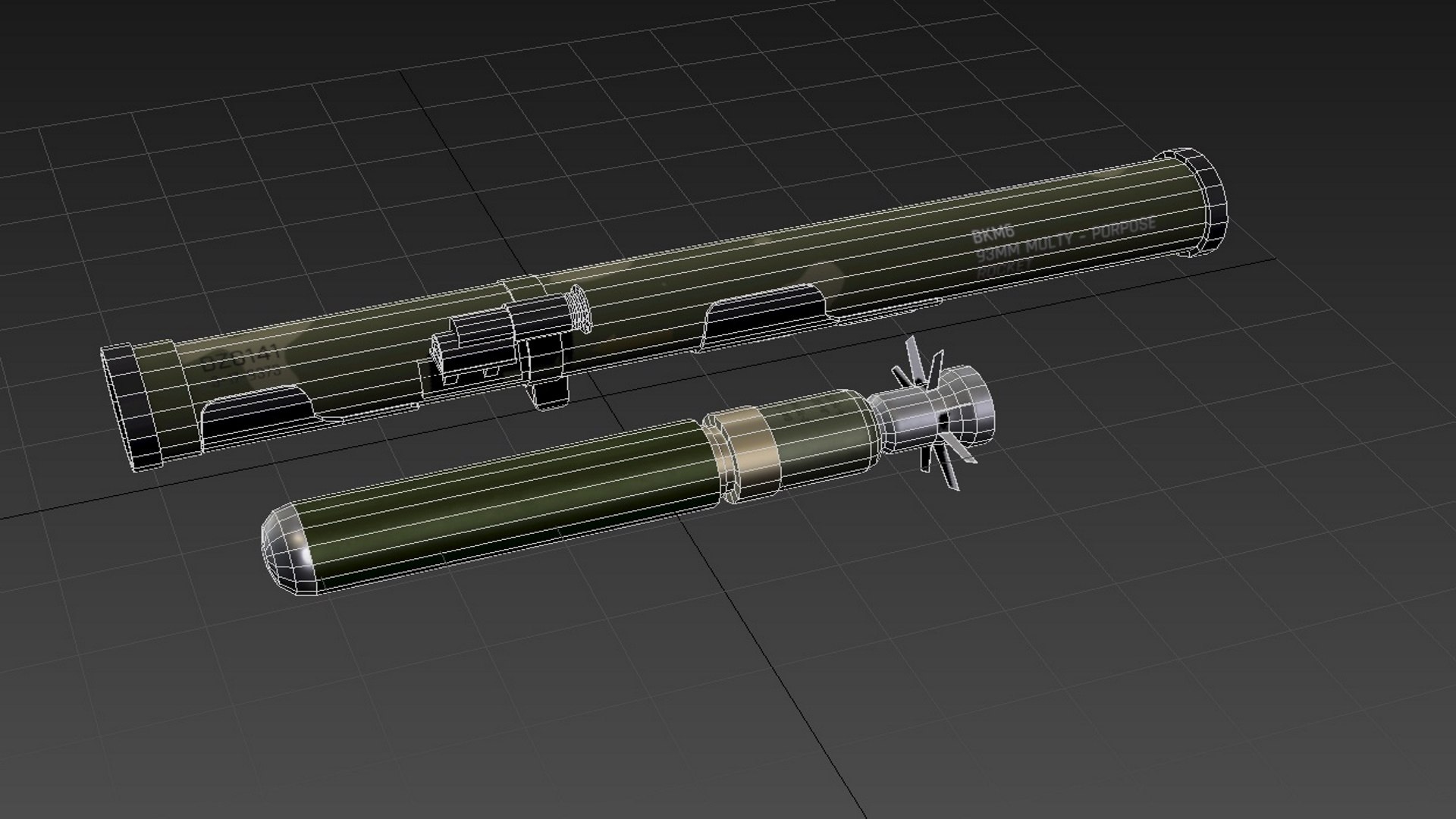The width and height of the screenshot is (1456, 819).
Task: Click the "93MM MULTY - PORPOSE" text
Action: pos(1065,239)
